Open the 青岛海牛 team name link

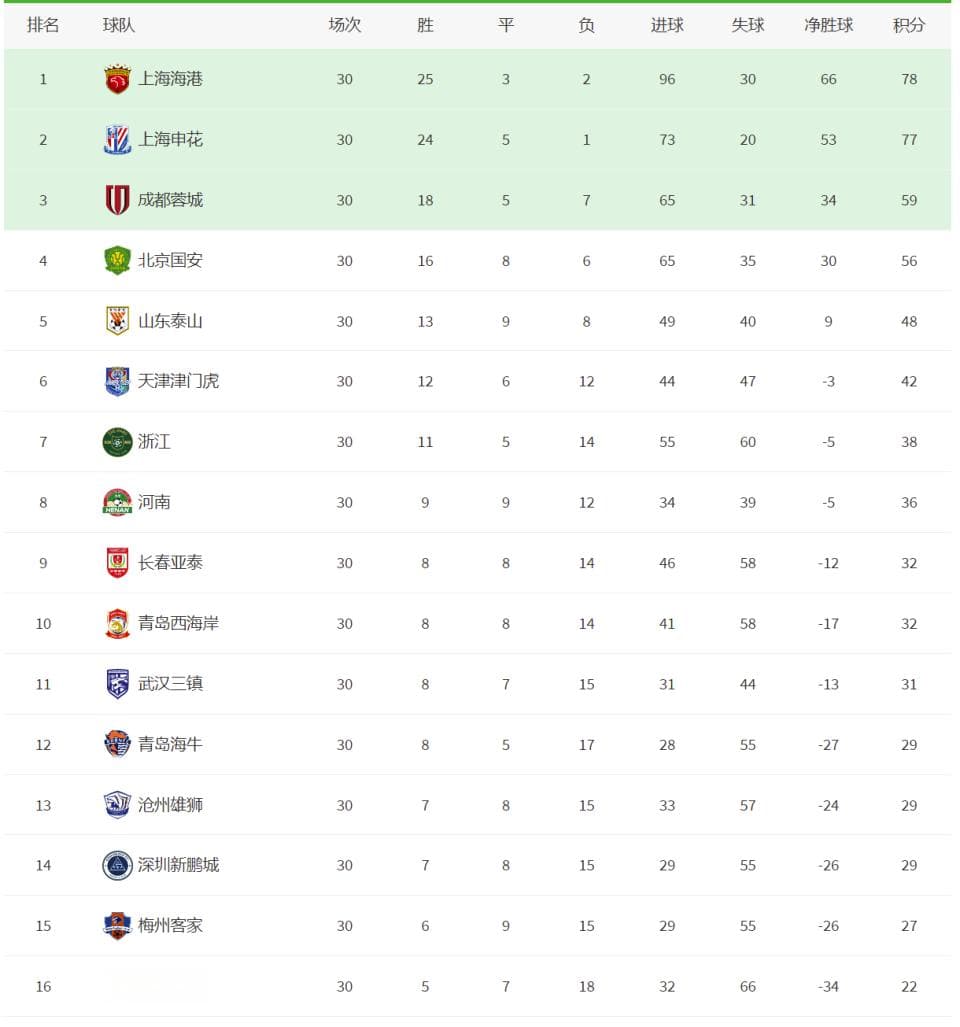pyautogui.click(x=170, y=745)
